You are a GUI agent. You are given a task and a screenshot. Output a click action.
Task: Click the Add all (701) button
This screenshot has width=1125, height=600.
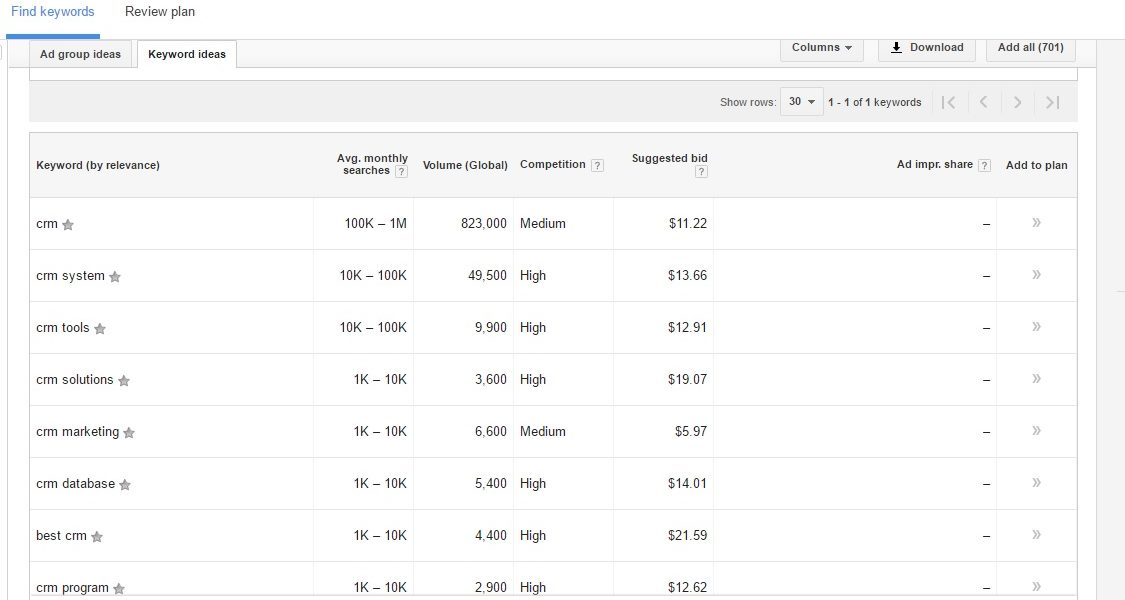point(1030,48)
